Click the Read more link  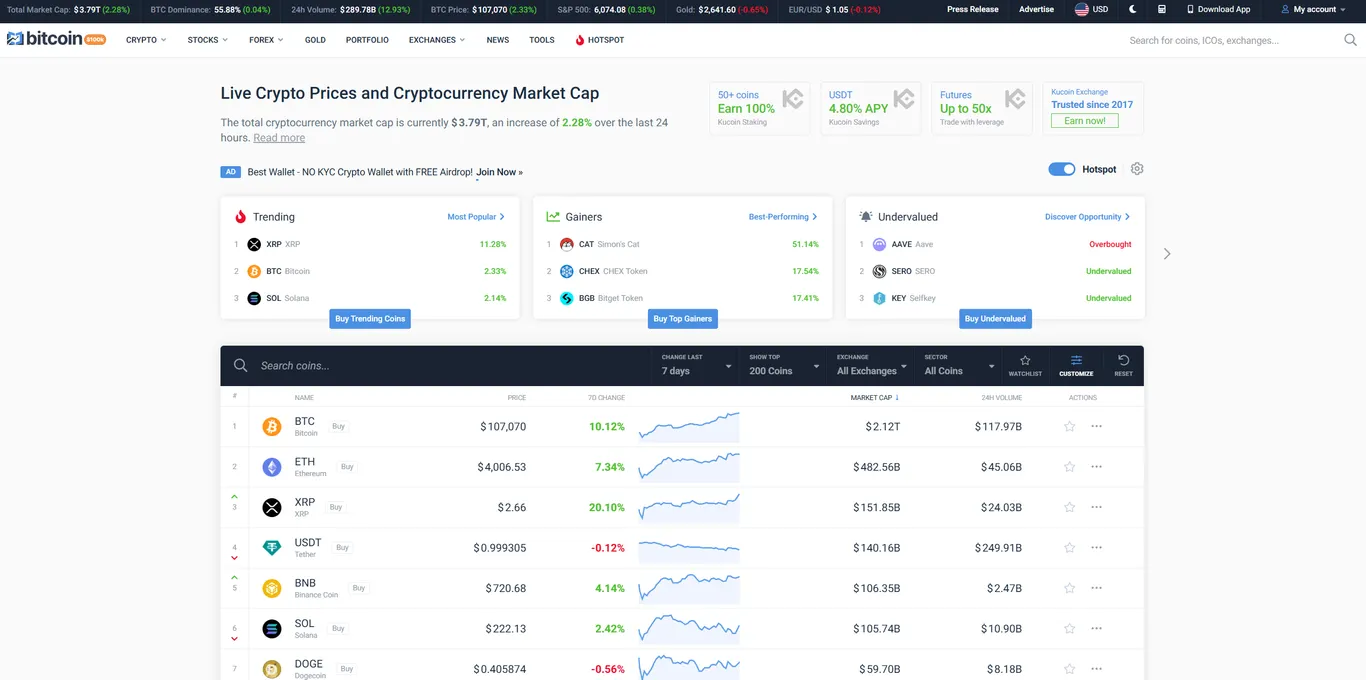click(279, 138)
